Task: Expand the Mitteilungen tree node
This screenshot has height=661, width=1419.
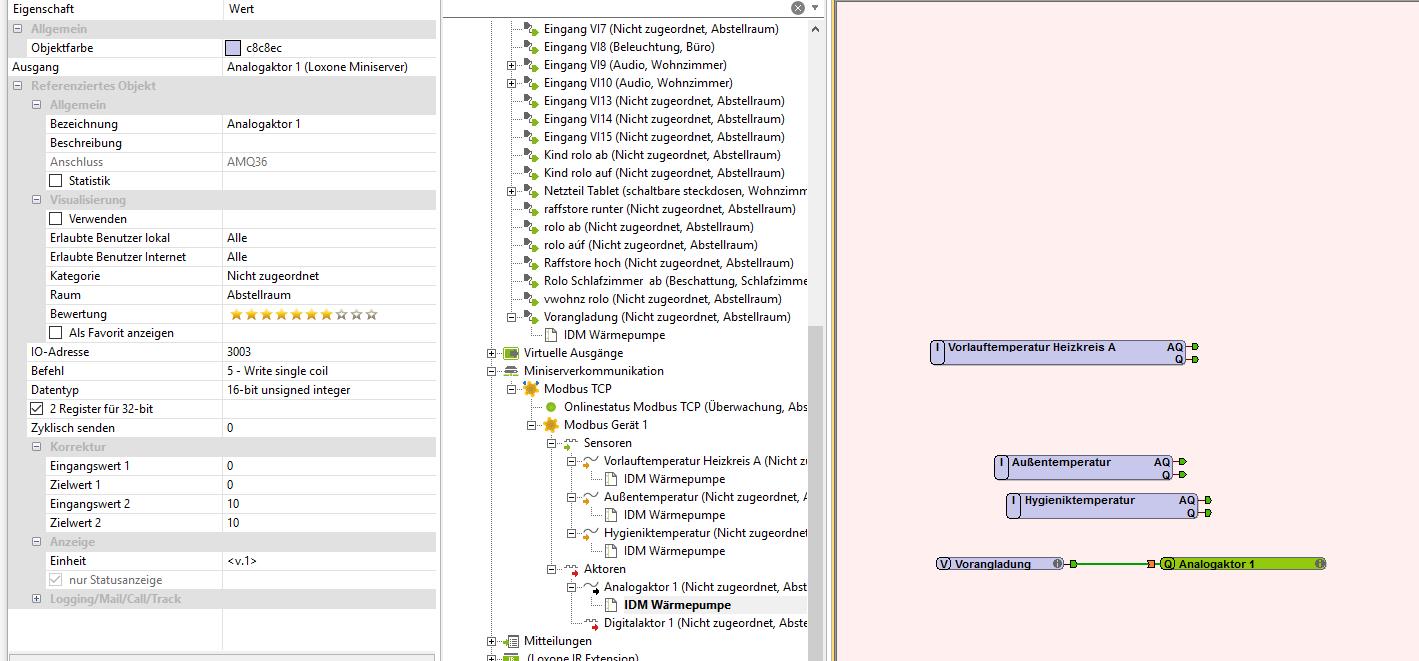Action: coord(491,641)
